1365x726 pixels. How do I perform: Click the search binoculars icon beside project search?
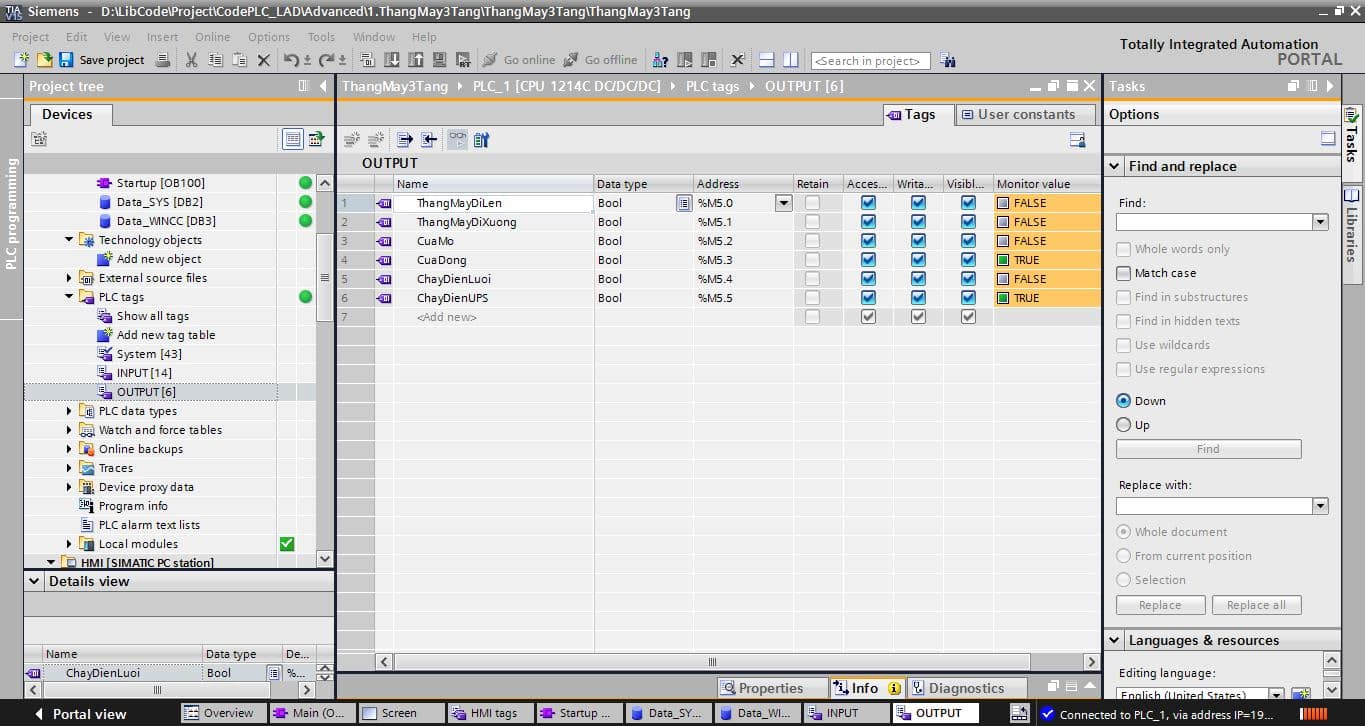[x=946, y=61]
